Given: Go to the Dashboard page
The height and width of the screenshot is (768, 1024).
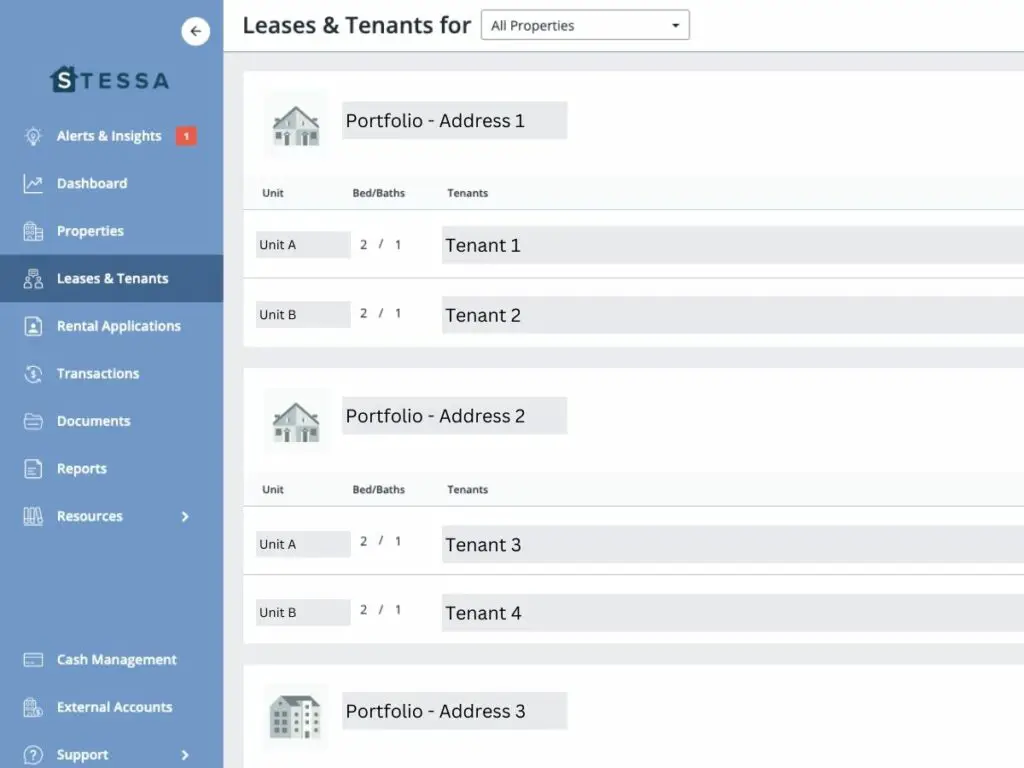Looking at the screenshot, I should click(x=92, y=184).
